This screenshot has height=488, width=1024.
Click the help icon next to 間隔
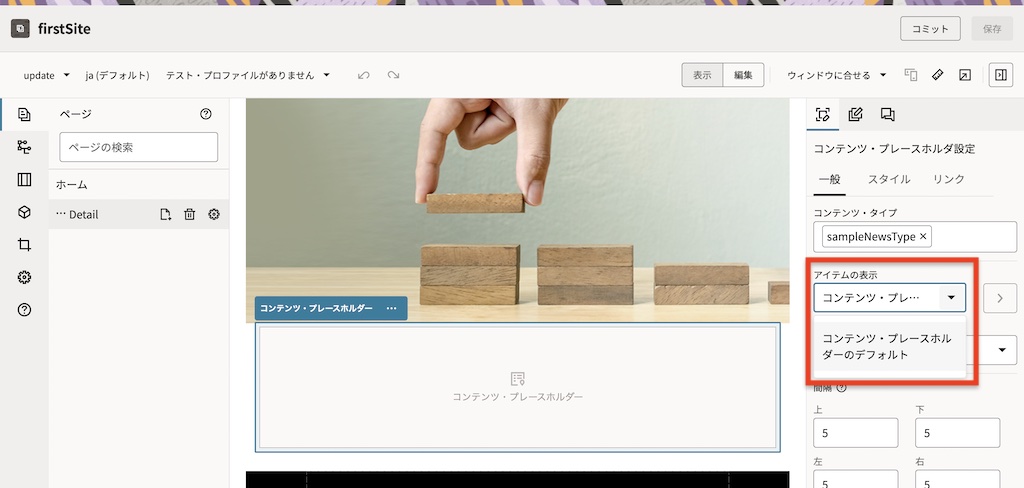point(841,387)
